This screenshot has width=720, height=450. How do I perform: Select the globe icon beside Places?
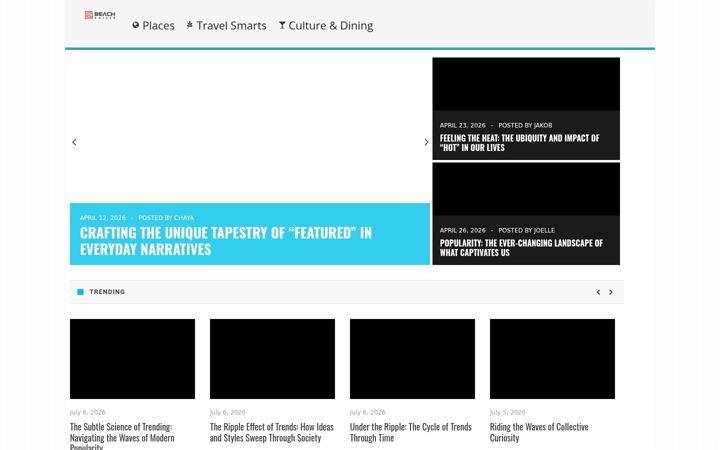click(135, 25)
